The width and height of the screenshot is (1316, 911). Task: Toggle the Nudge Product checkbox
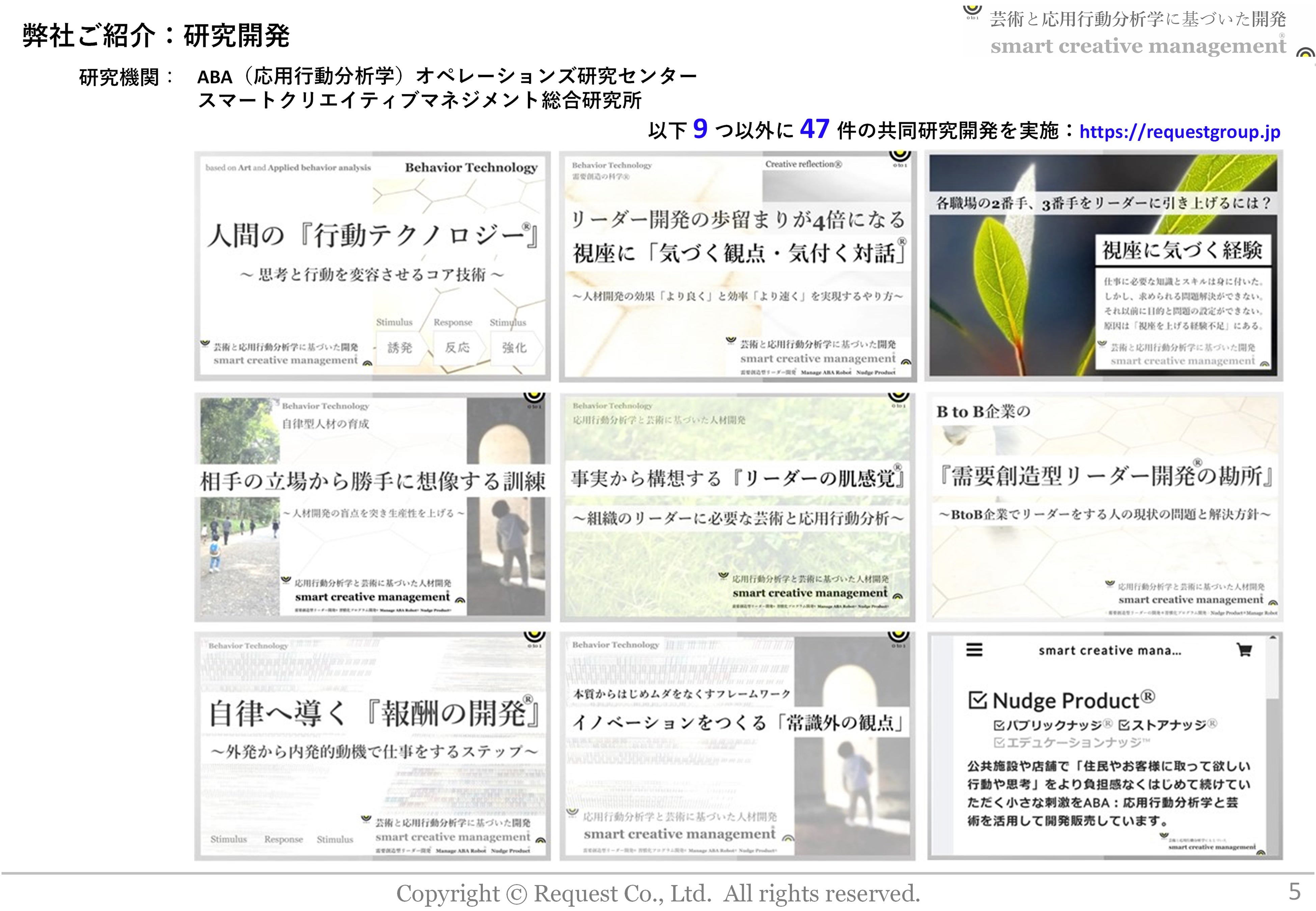[x=978, y=701]
